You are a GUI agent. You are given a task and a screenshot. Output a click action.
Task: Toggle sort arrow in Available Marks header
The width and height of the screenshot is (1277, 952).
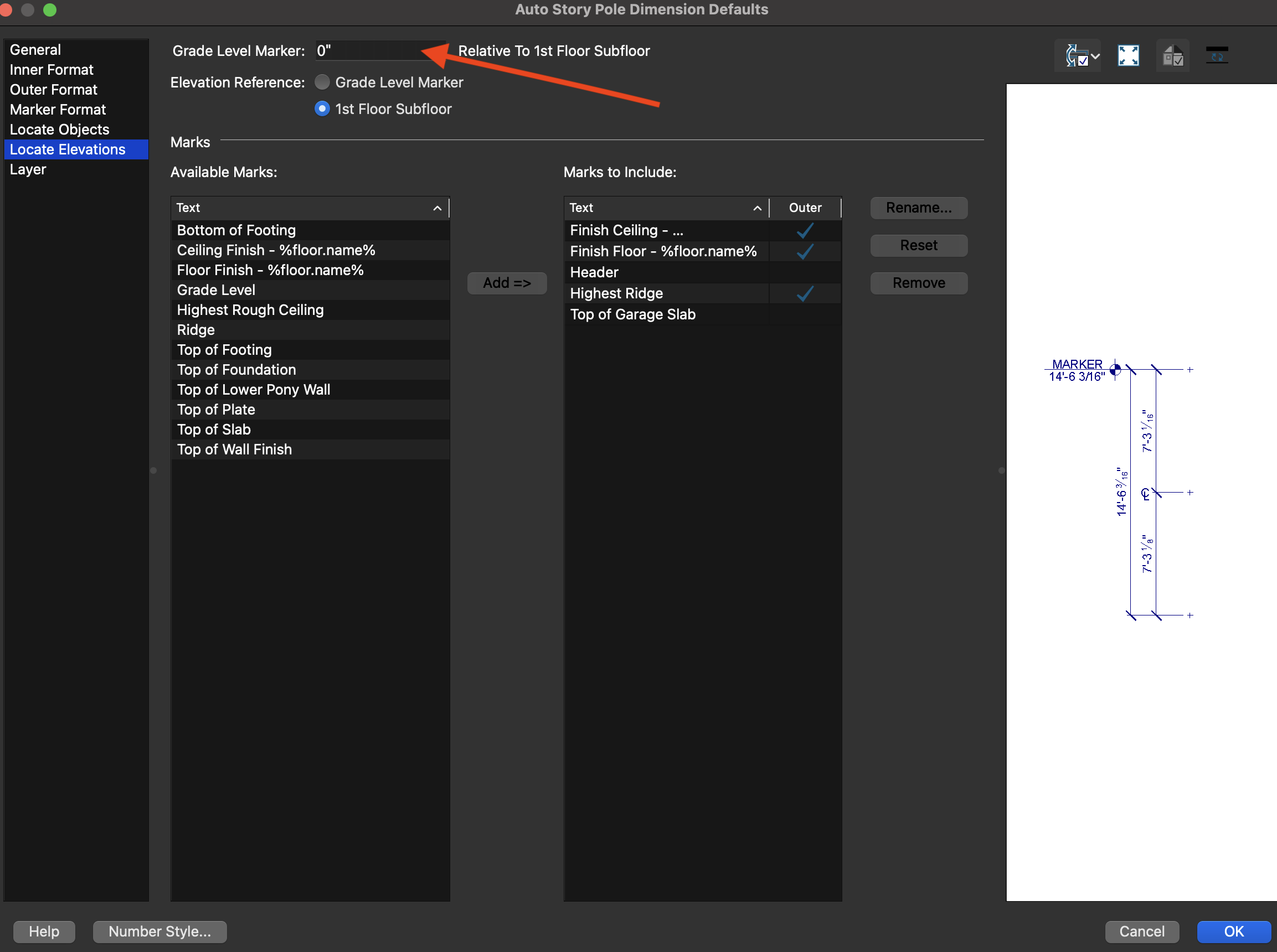click(x=437, y=208)
